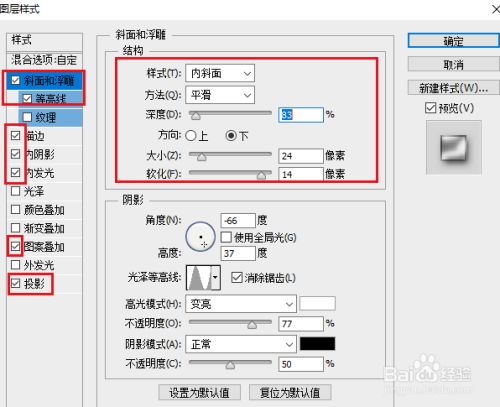Click the shadow 不透明度(C) slider handle
The width and height of the screenshot is (500, 407).
pyautogui.click(x=230, y=365)
